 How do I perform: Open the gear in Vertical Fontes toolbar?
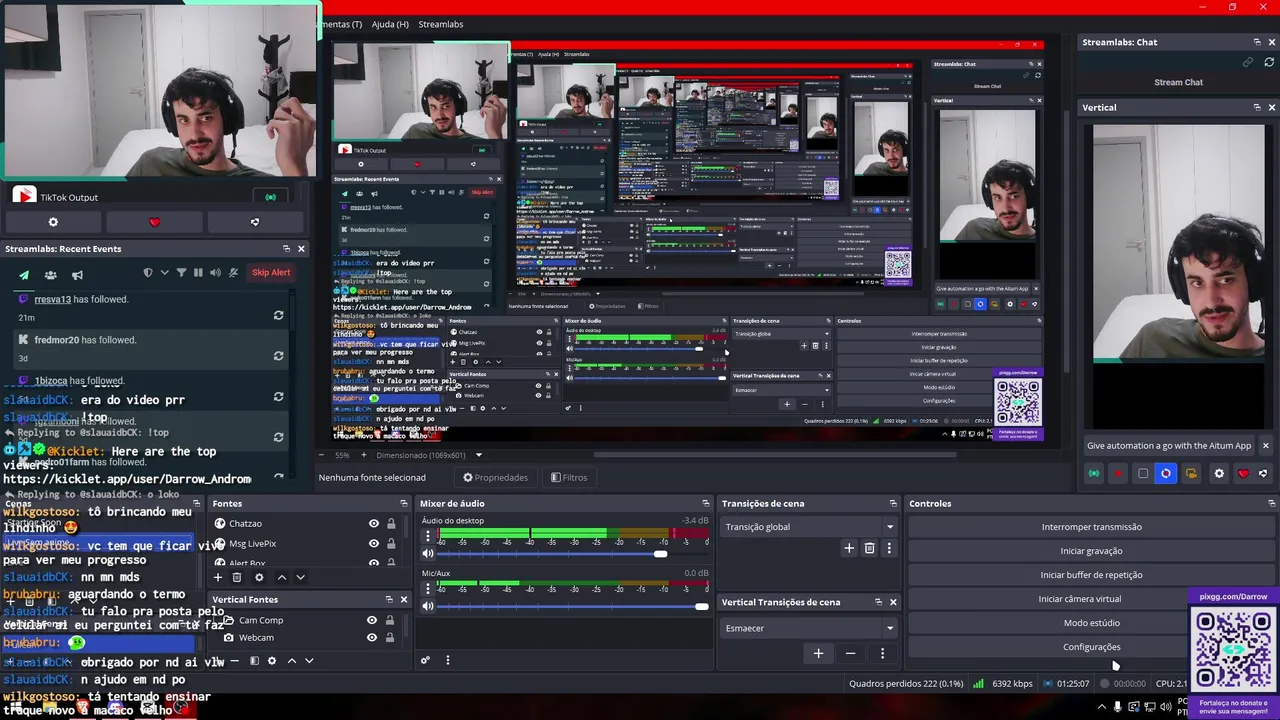point(271,661)
